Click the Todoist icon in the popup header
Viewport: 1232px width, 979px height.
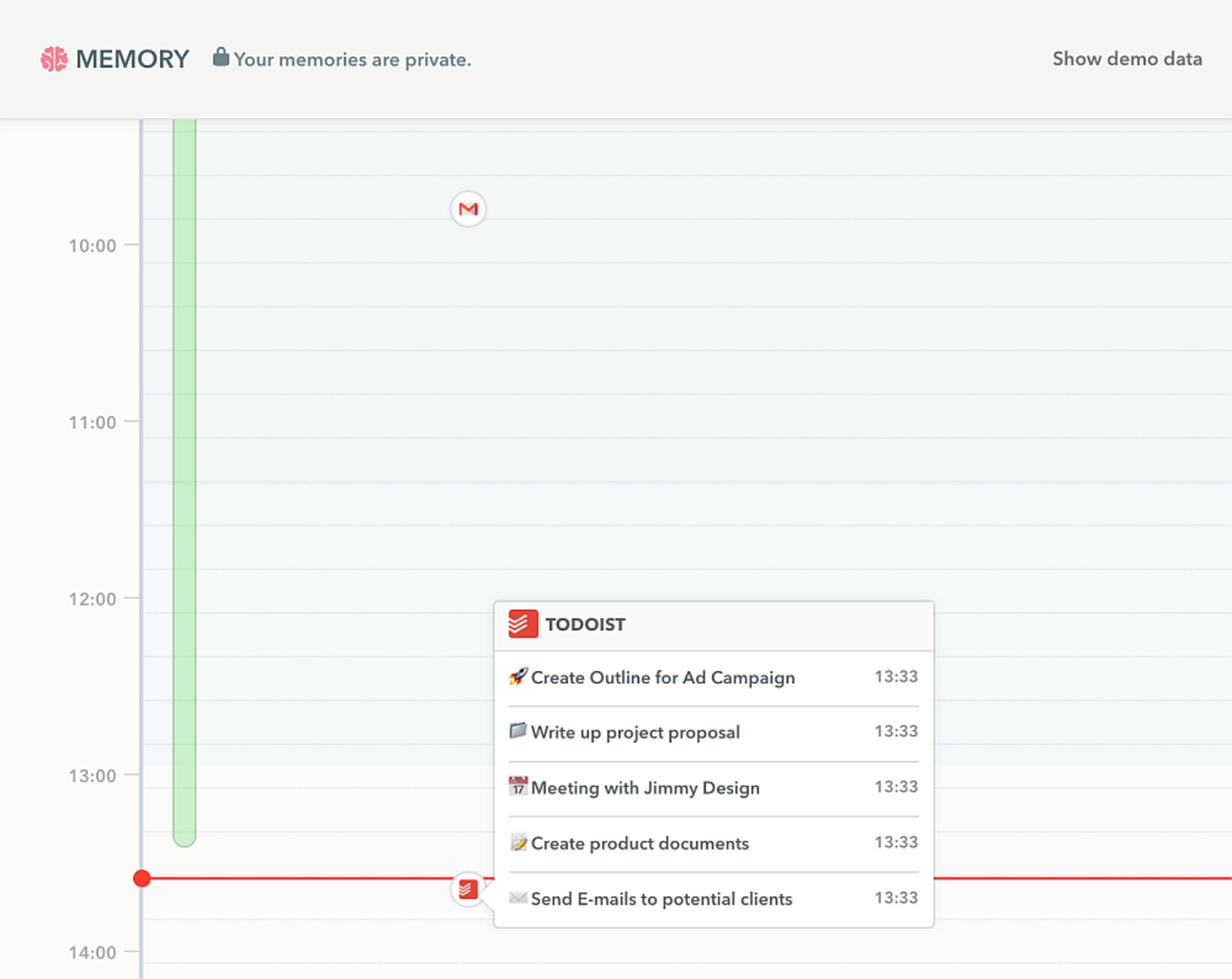click(523, 624)
